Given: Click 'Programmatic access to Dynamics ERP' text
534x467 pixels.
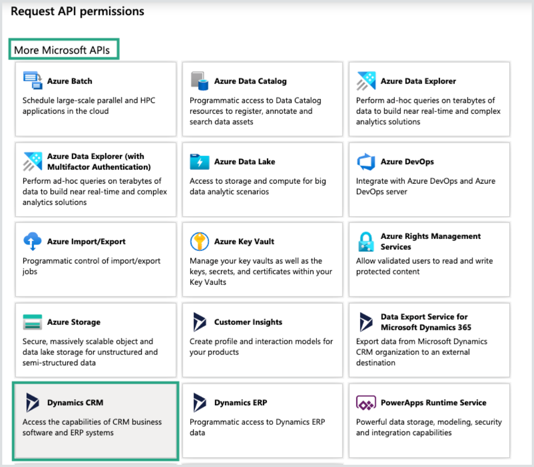Looking at the screenshot, I should click(x=257, y=427).
